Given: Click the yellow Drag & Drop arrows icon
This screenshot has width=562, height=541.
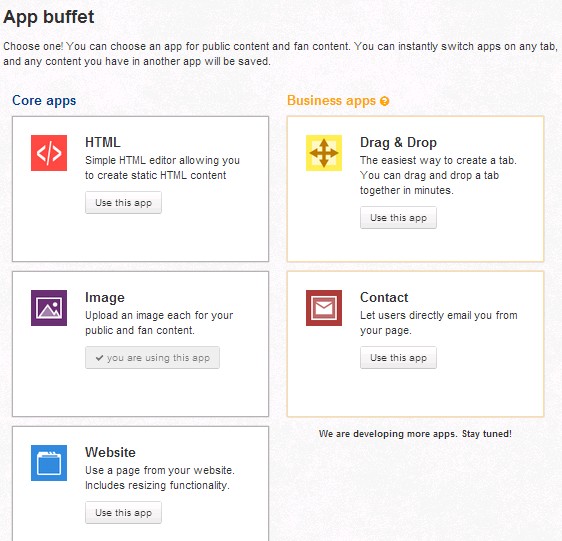Looking at the screenshot, I should click(324, 153).
